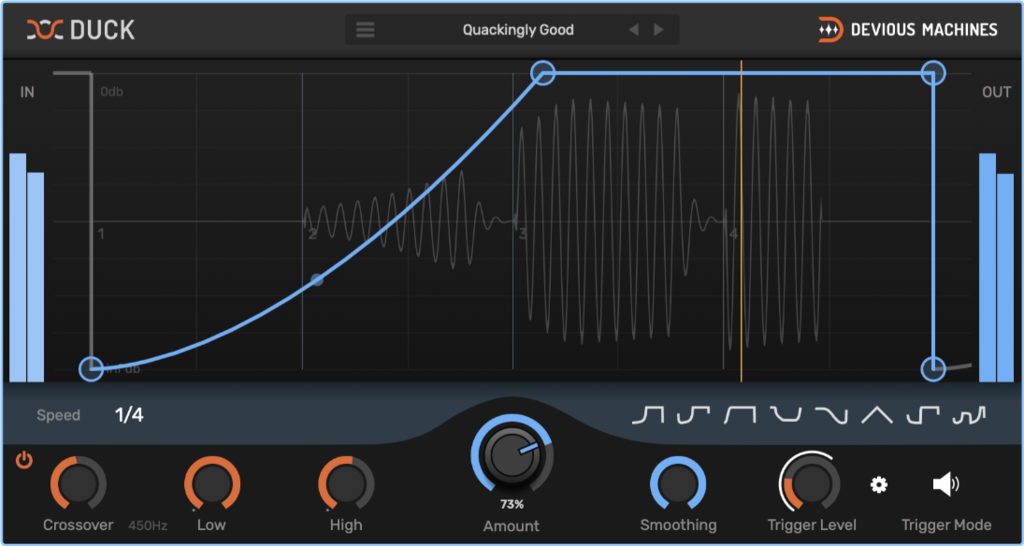1024x546 pixels.
Task: Select the sixth triangle shape preset
Action: (x=876, y=415)
